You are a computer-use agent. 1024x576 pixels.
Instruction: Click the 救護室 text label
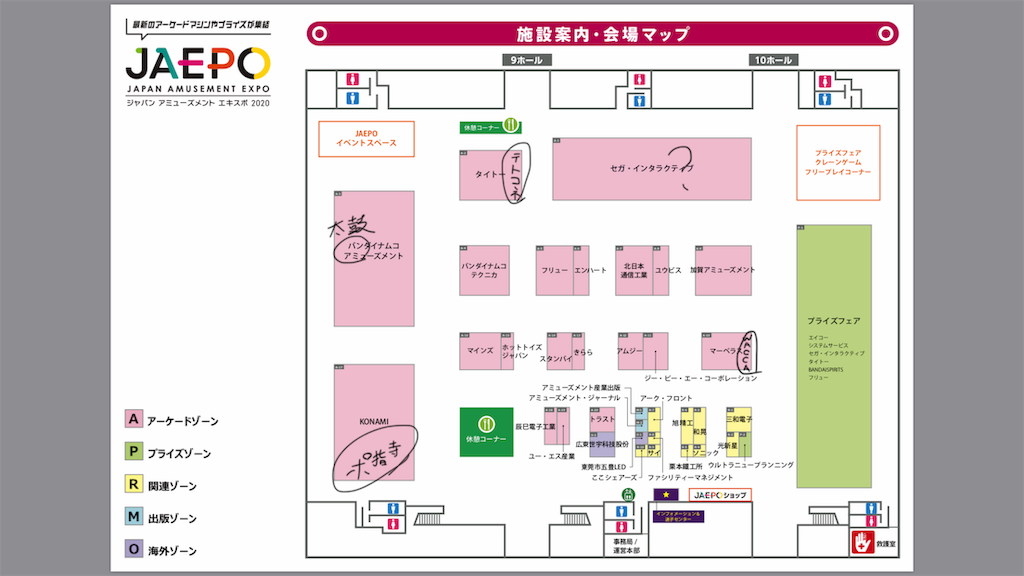point(886,544)
